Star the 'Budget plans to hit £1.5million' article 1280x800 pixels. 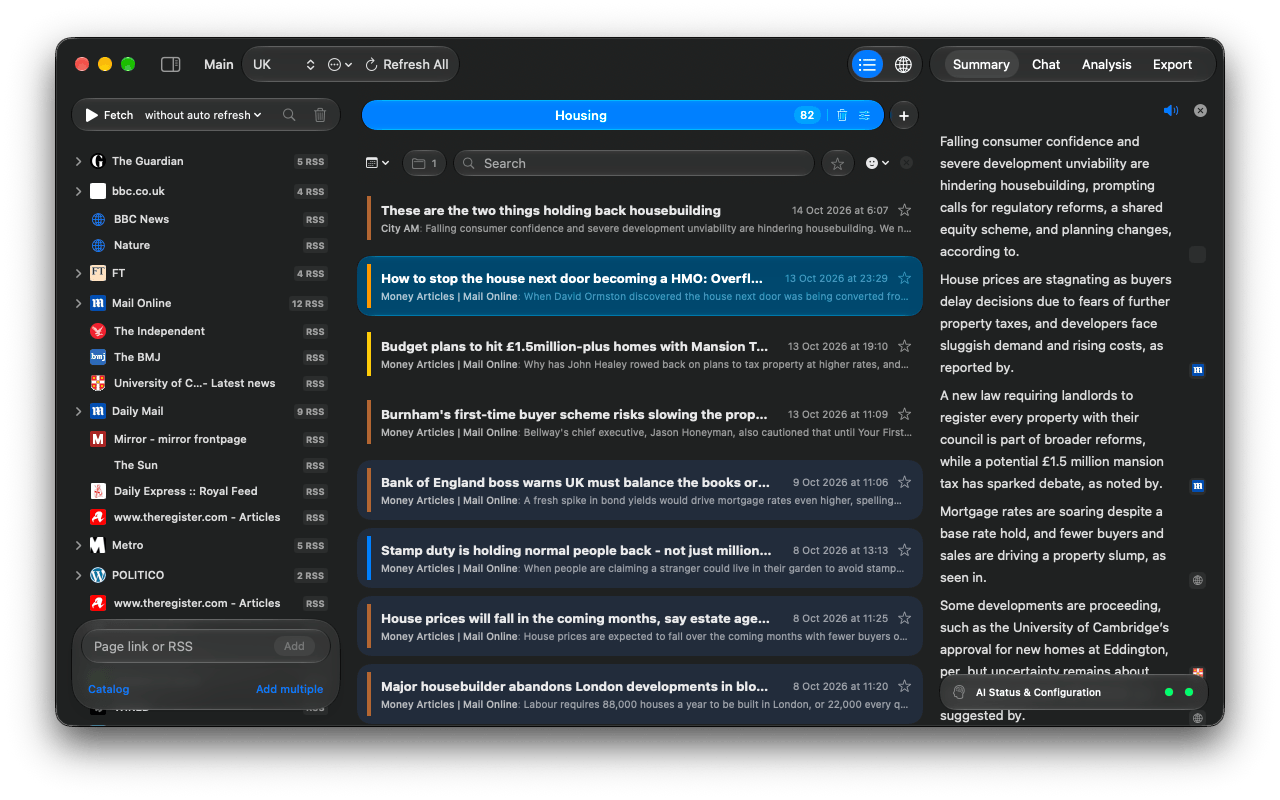click(904, 346)
